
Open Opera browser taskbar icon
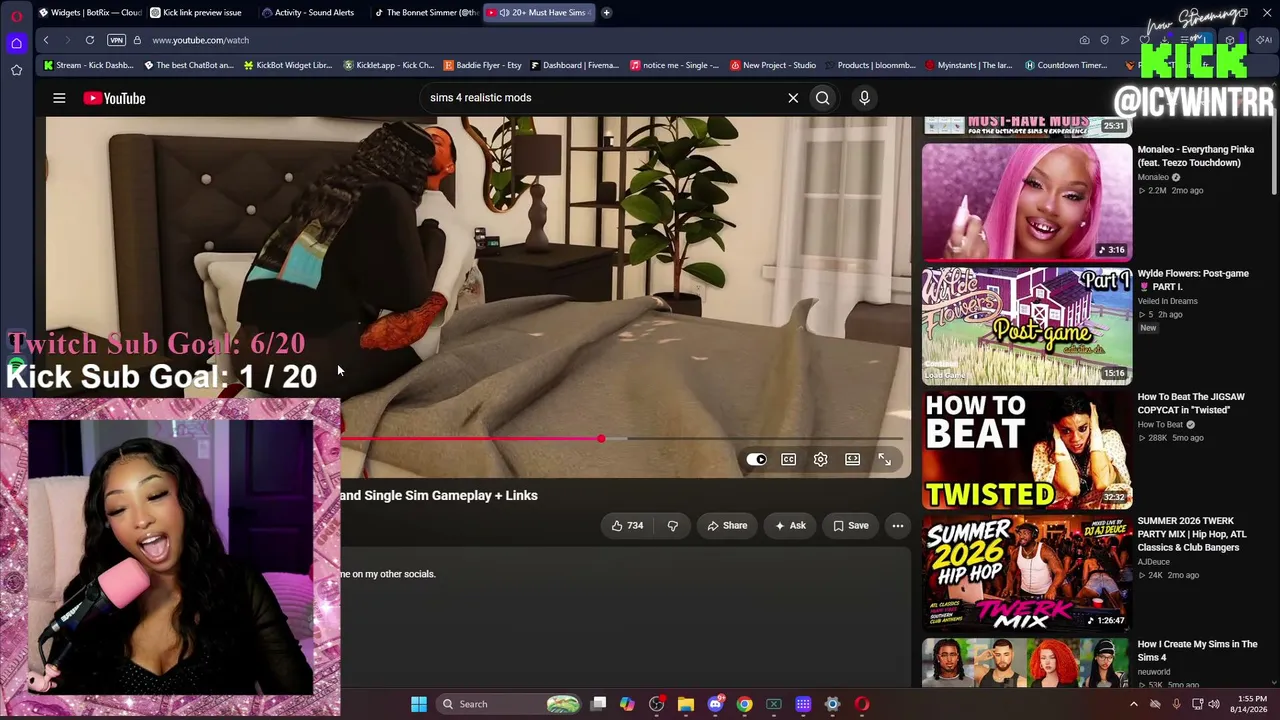(862, 704)
